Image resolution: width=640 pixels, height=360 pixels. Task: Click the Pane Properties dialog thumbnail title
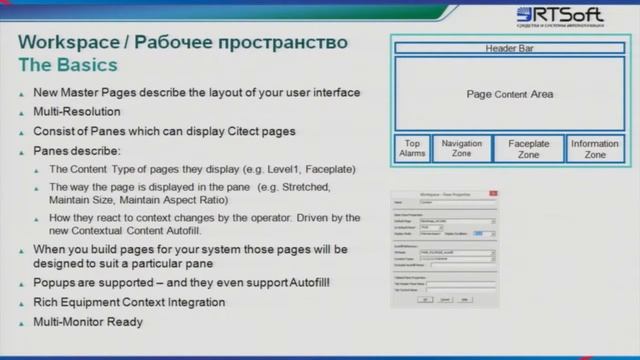445,194
